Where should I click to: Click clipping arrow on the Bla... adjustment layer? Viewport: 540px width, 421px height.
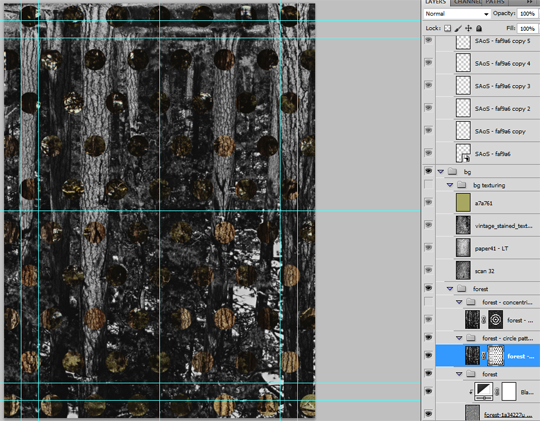[x=471, y=392]
